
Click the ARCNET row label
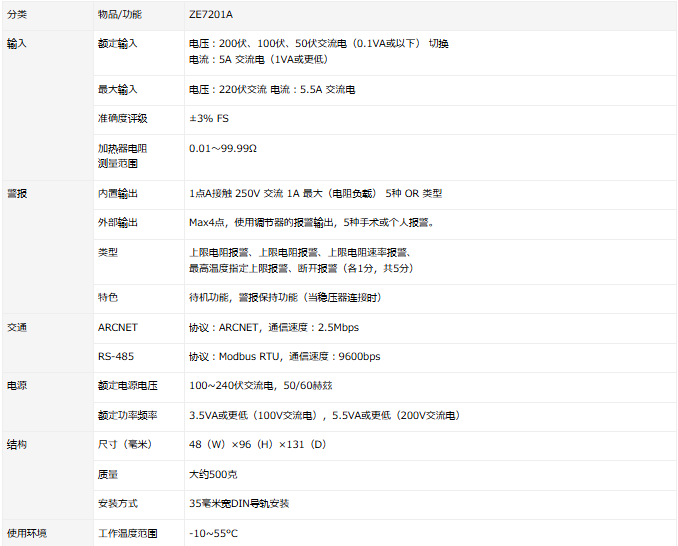(x=118, y=328)
